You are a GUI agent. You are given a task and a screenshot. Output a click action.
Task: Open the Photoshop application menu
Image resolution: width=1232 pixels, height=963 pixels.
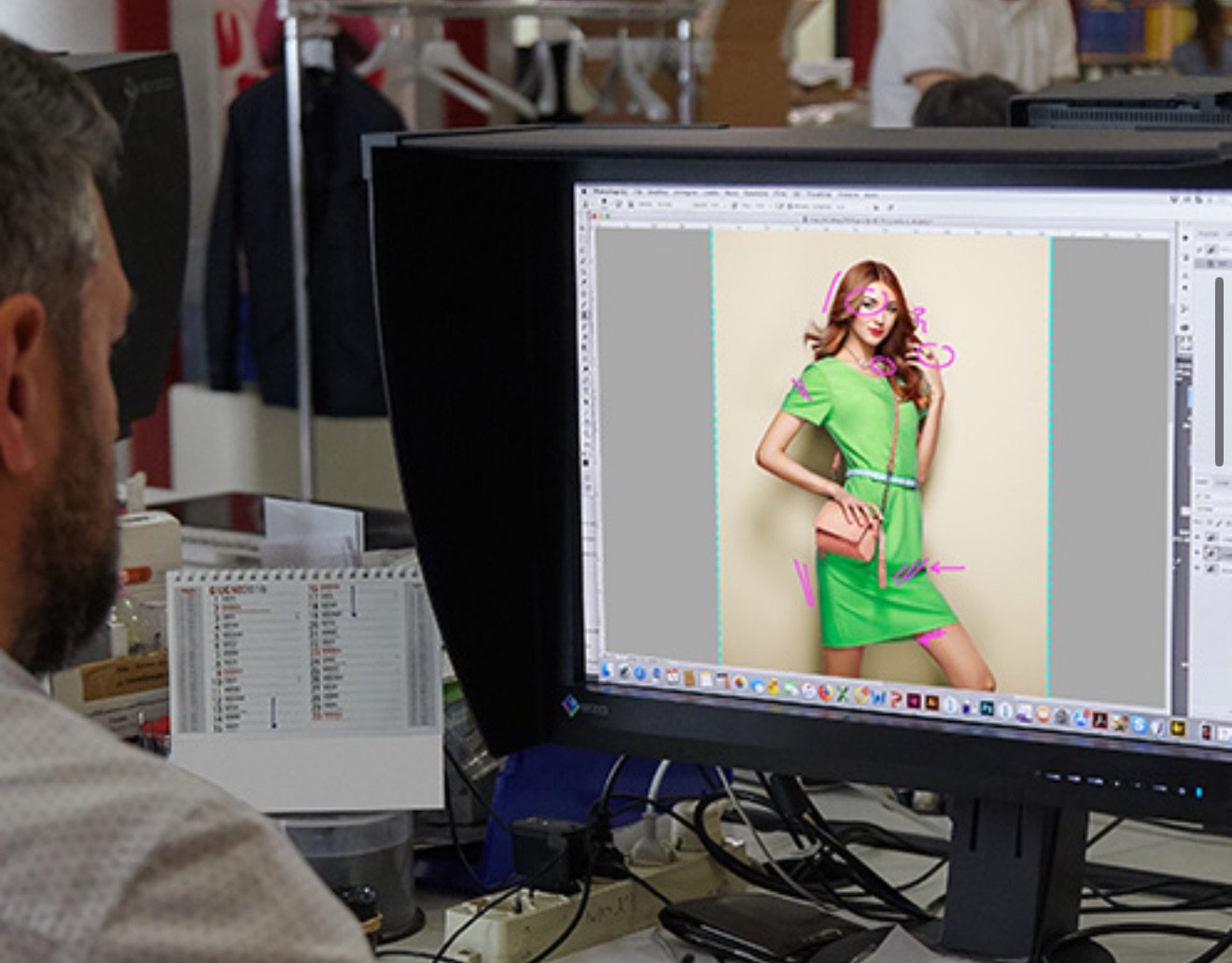coord(612,190)
